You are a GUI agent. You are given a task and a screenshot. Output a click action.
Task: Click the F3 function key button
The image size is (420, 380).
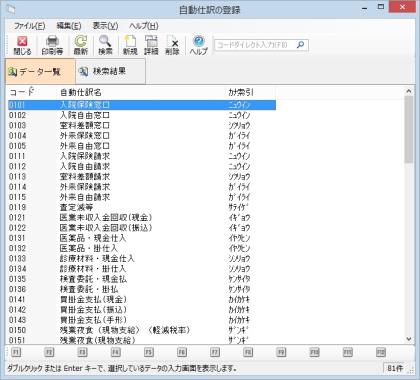pyautogui.click(x=82, y=352)
